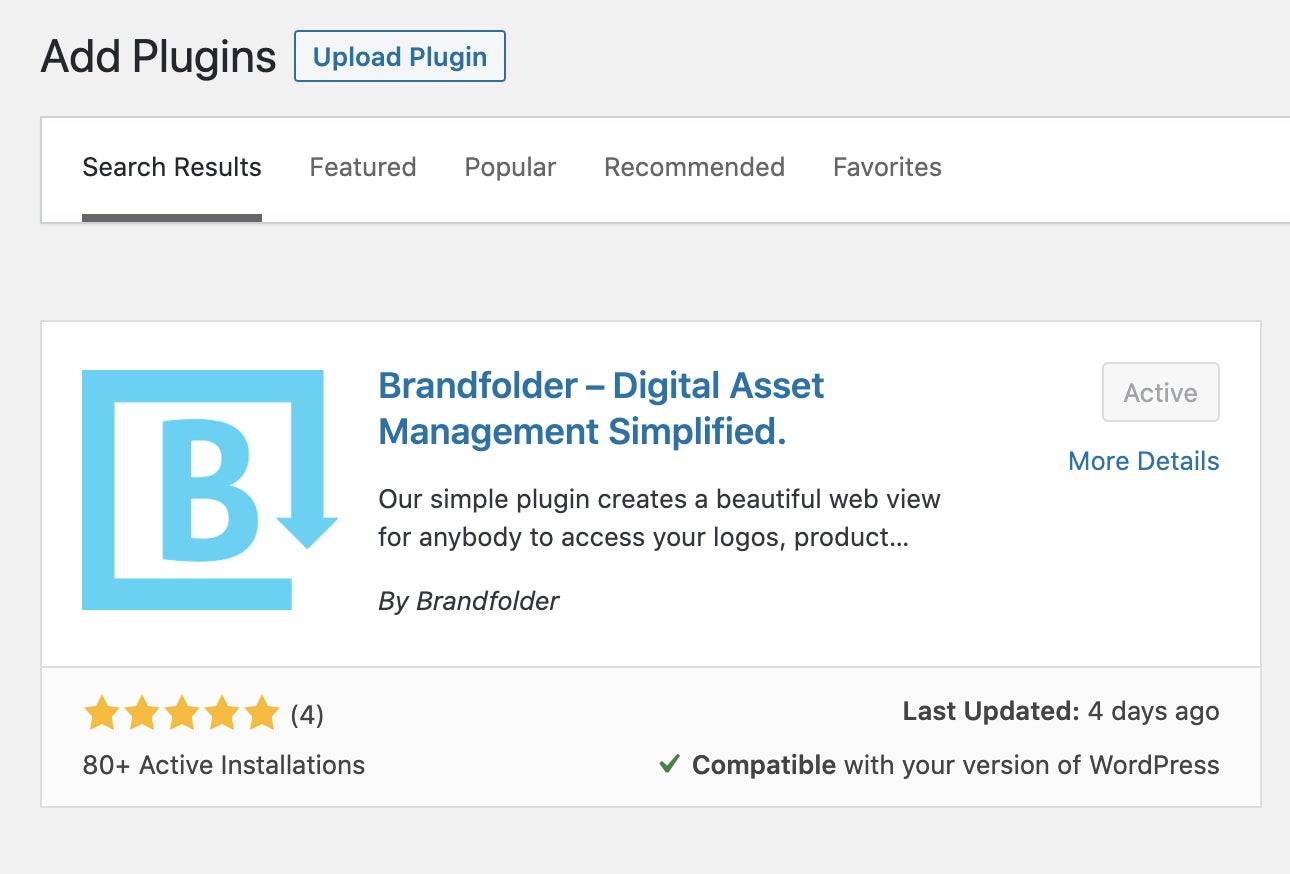The height and width of the screenshot is (874, 1290).
Task: Click the '(4)' ratings count
Action: (307, 715)
